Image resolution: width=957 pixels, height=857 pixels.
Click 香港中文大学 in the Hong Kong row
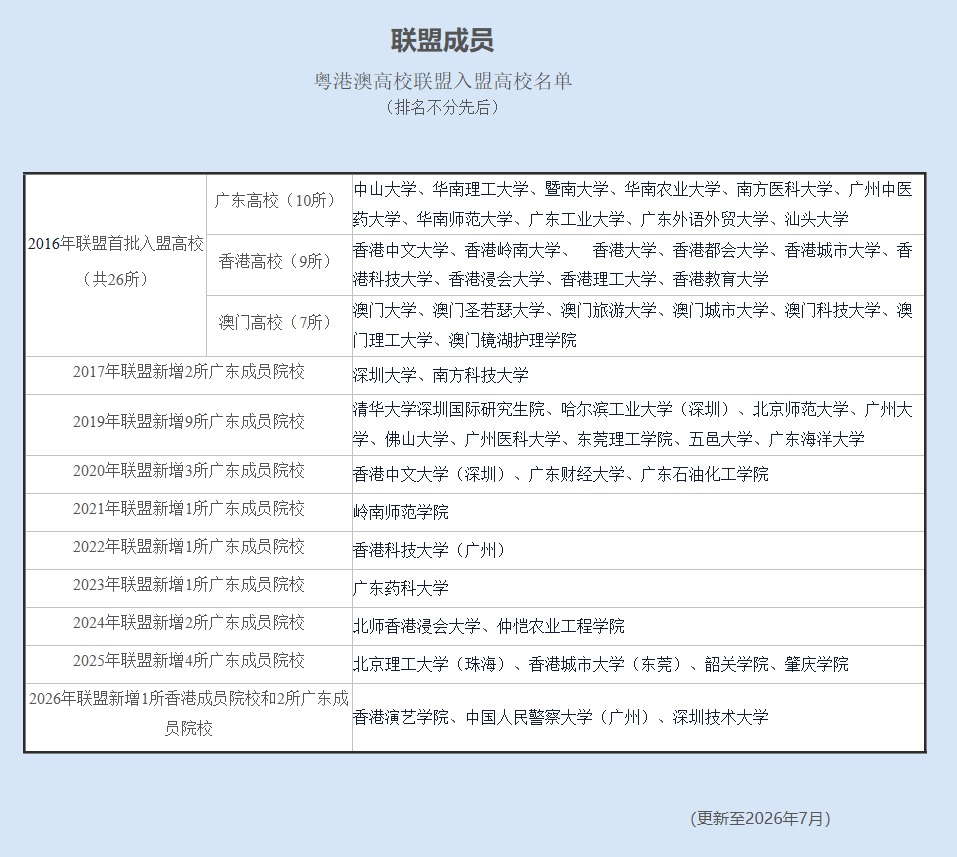click(400, 250)
